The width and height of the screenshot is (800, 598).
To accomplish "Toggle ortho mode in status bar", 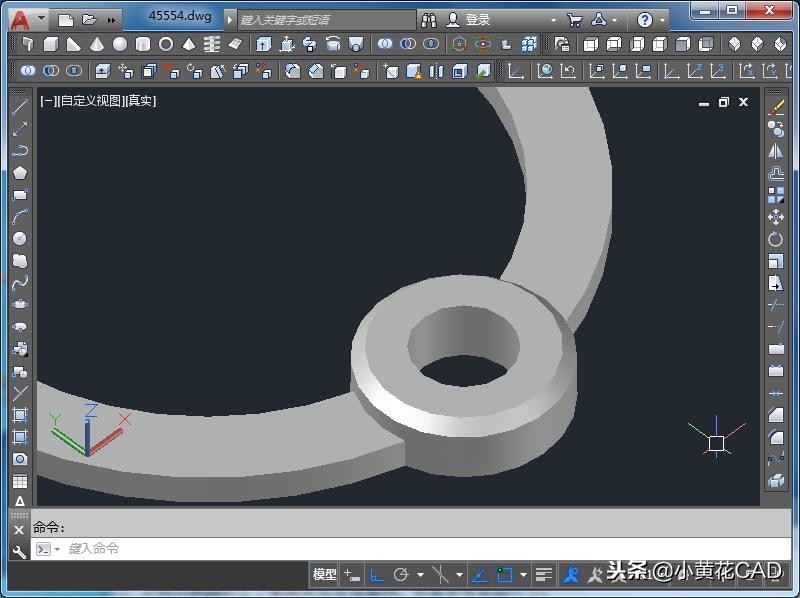I will [x=377, y=575].
